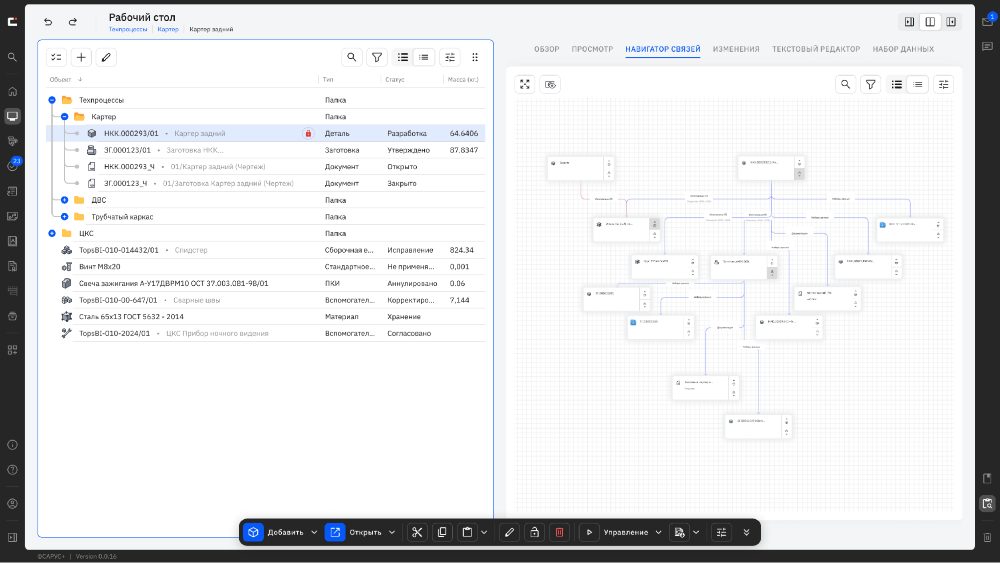Click the Техпроцессы breadcrumb link

coord(128,29)
